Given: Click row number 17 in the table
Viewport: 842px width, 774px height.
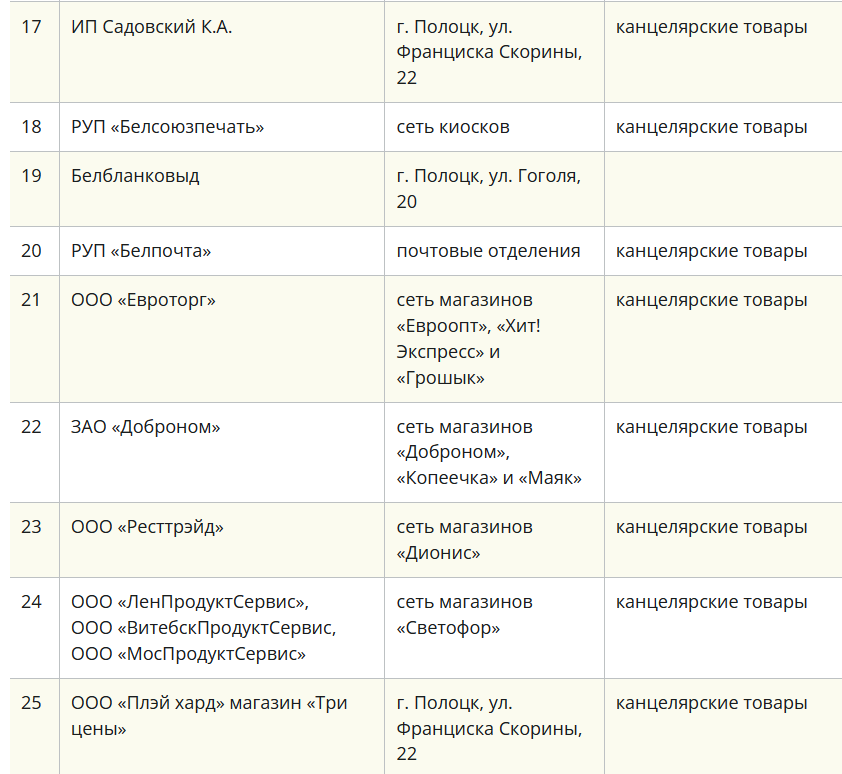Looking at the screenshot, I should point(31,27).
